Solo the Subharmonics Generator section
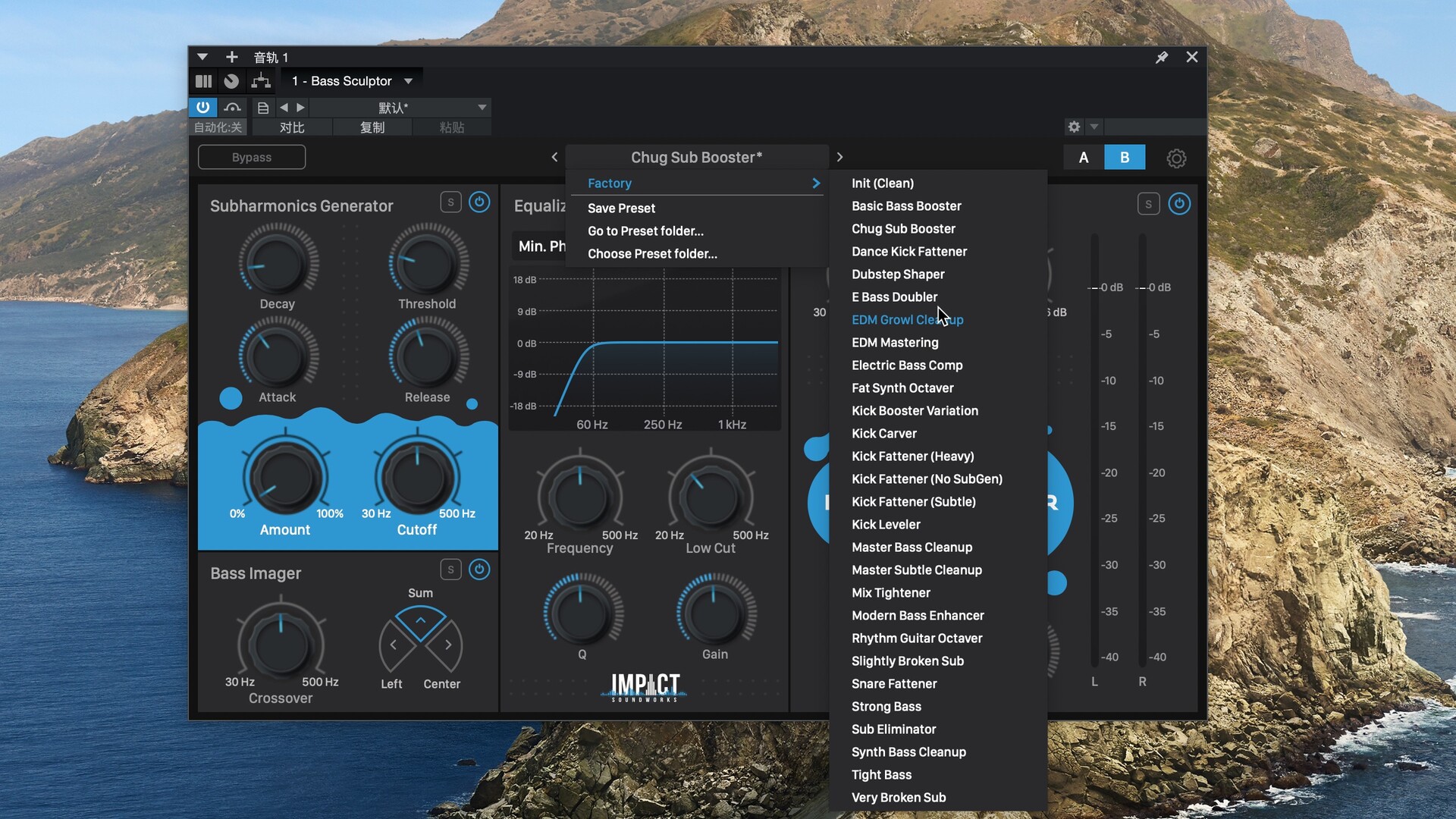The image size is (1456, 819). 450,202
